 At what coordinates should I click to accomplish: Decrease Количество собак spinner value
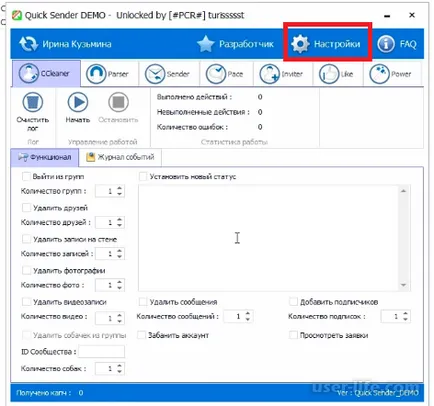(x=119, y=372)
